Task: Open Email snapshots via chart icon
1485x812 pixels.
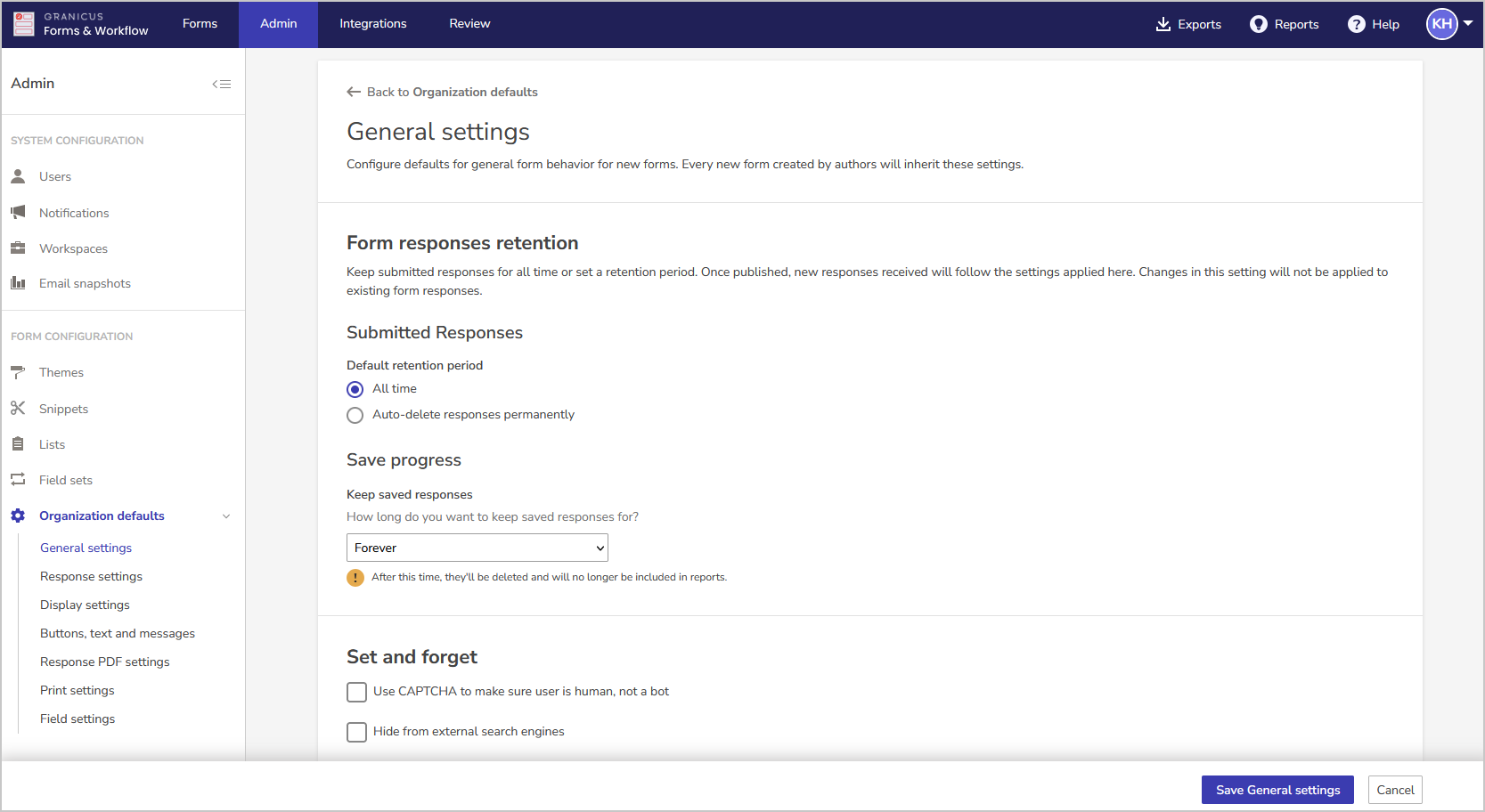Action: click(x=18, y=282)
